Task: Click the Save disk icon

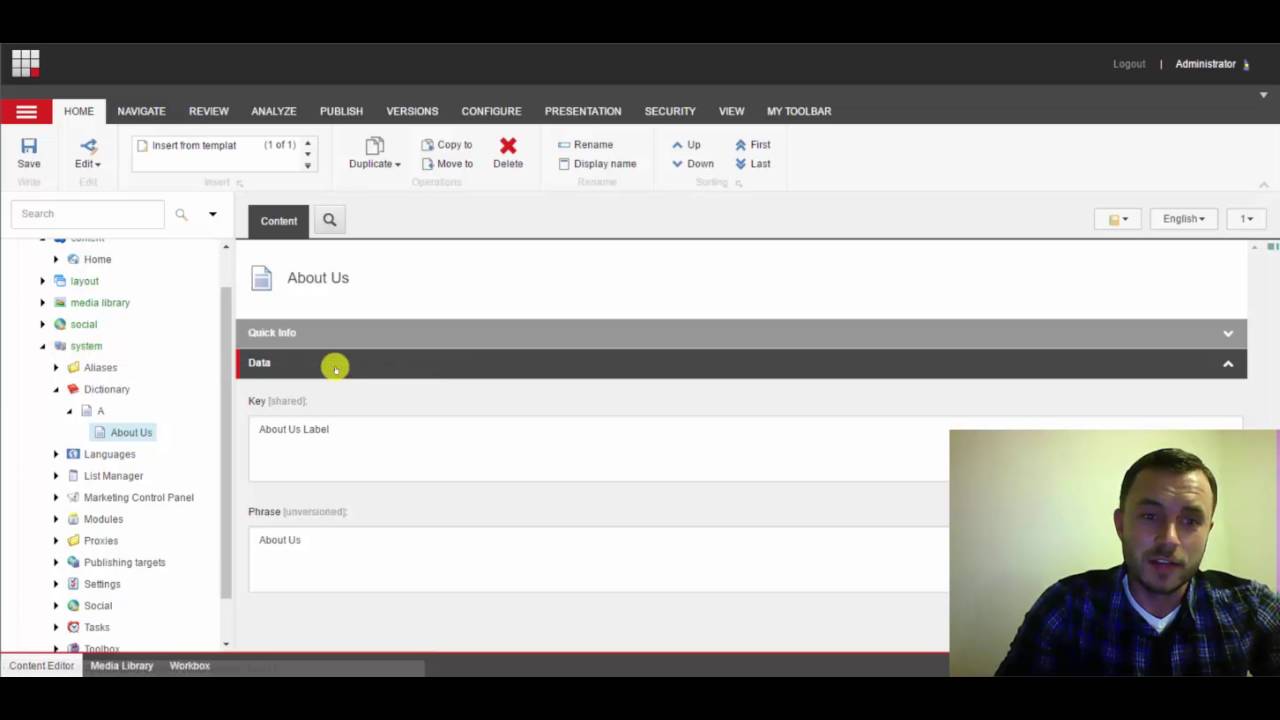Action: point(29,146)
